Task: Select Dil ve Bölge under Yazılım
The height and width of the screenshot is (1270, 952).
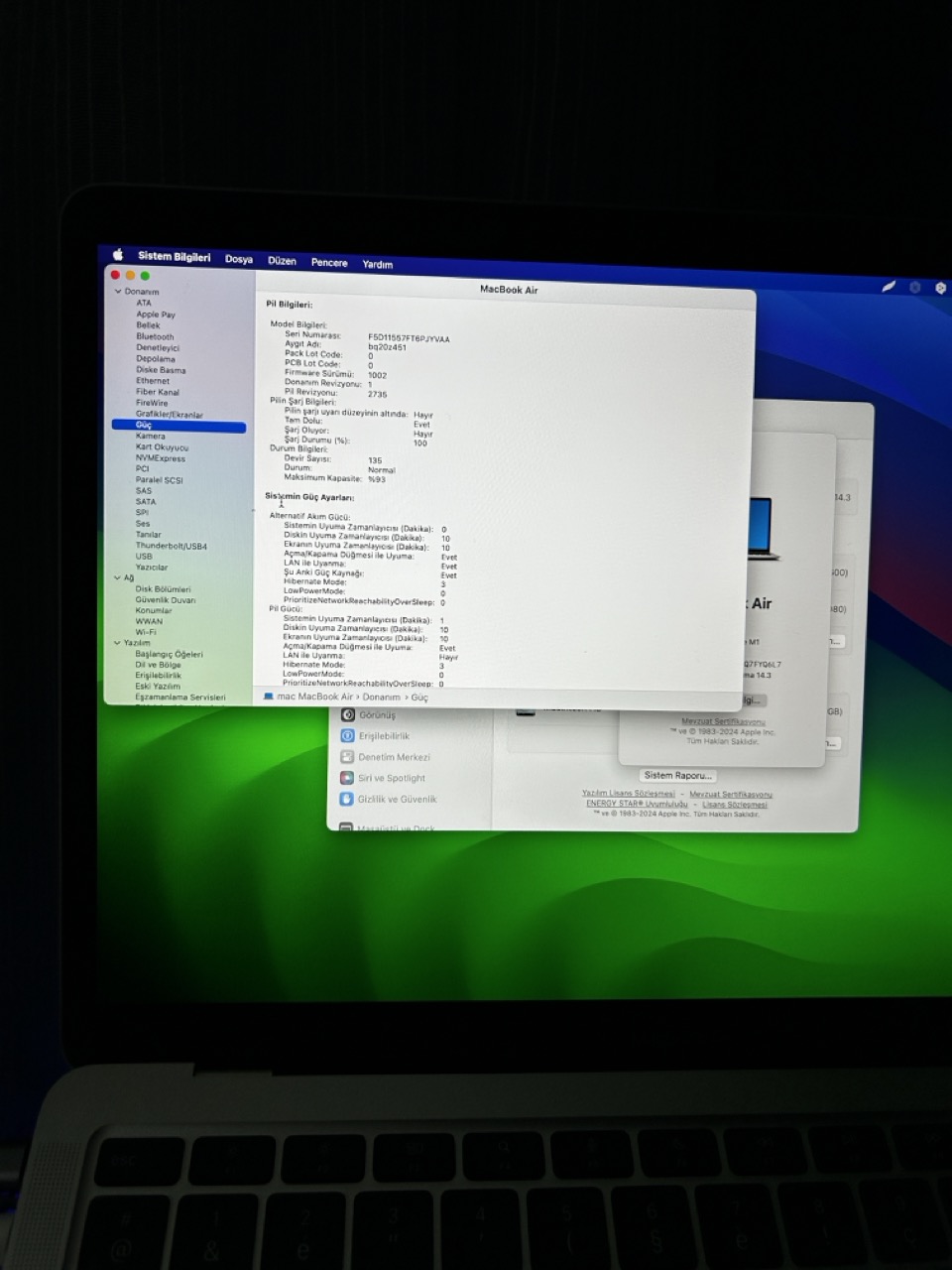Action: point(158,665)
